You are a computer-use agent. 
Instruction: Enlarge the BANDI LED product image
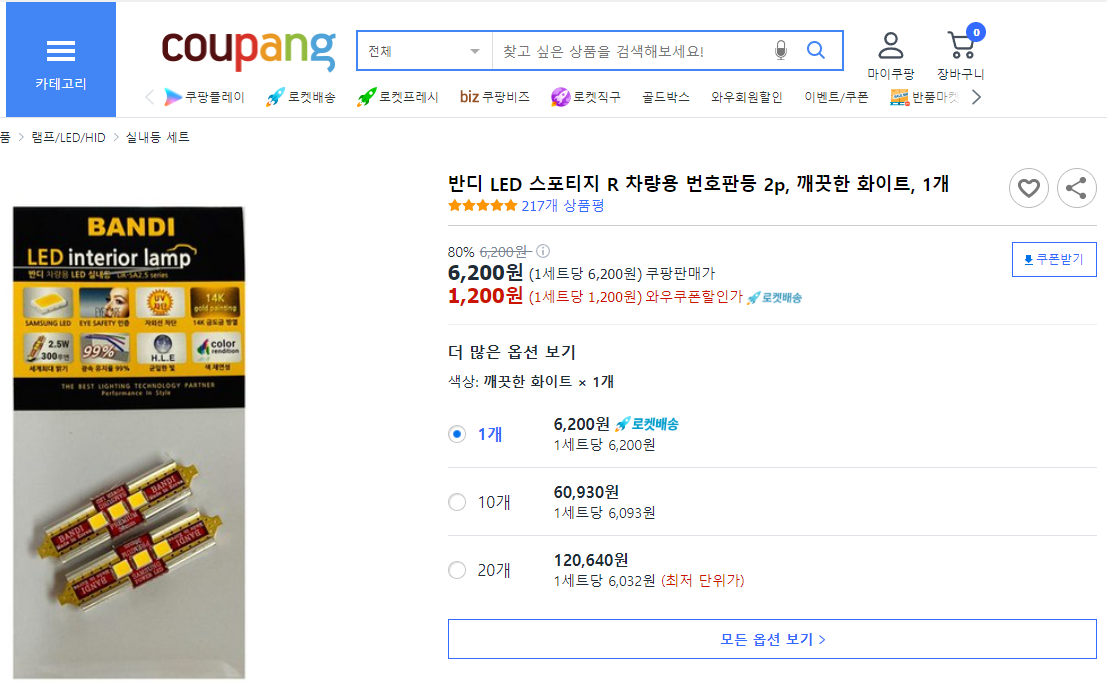(x=129, y=443)
